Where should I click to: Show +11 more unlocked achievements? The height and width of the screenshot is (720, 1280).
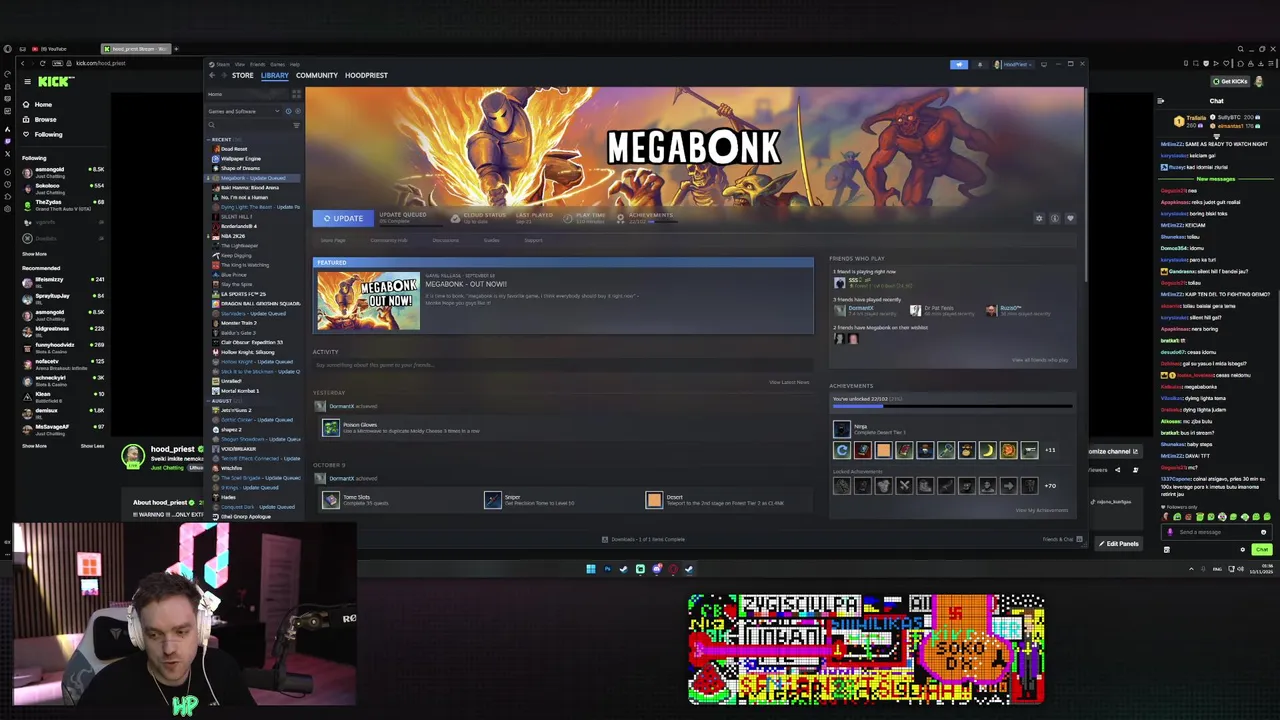(x=1050, y=450)
